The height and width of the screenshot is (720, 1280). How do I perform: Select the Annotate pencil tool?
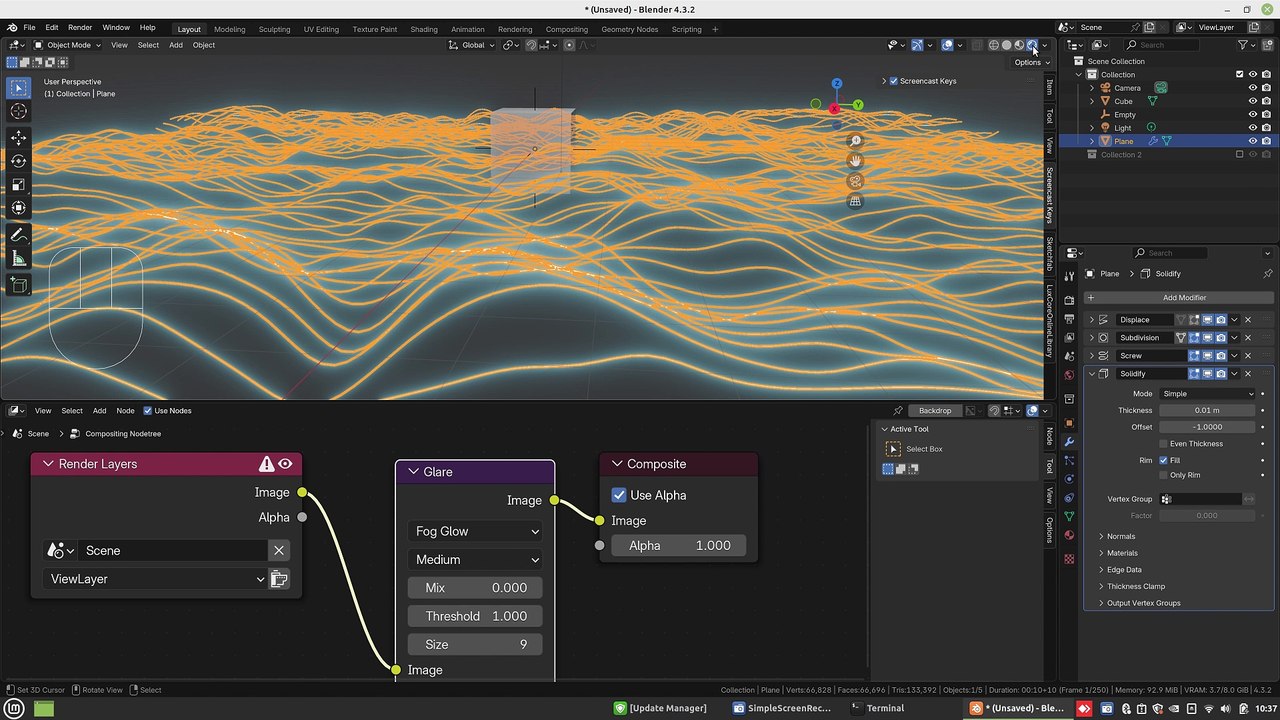(x=18, y=235)
